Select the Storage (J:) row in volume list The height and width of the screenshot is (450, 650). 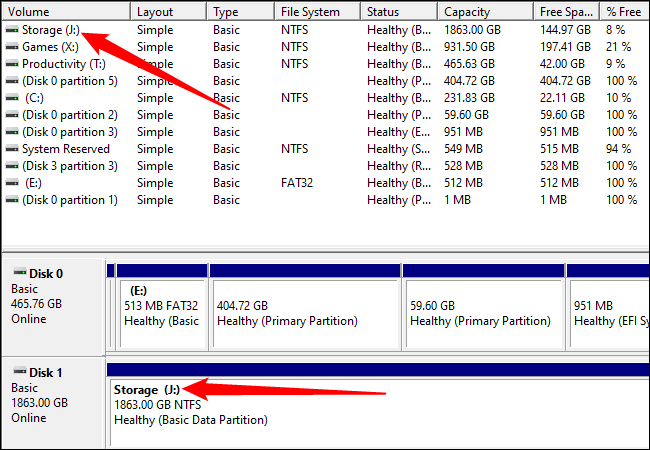pyautogui.click(x=325, y=30)
